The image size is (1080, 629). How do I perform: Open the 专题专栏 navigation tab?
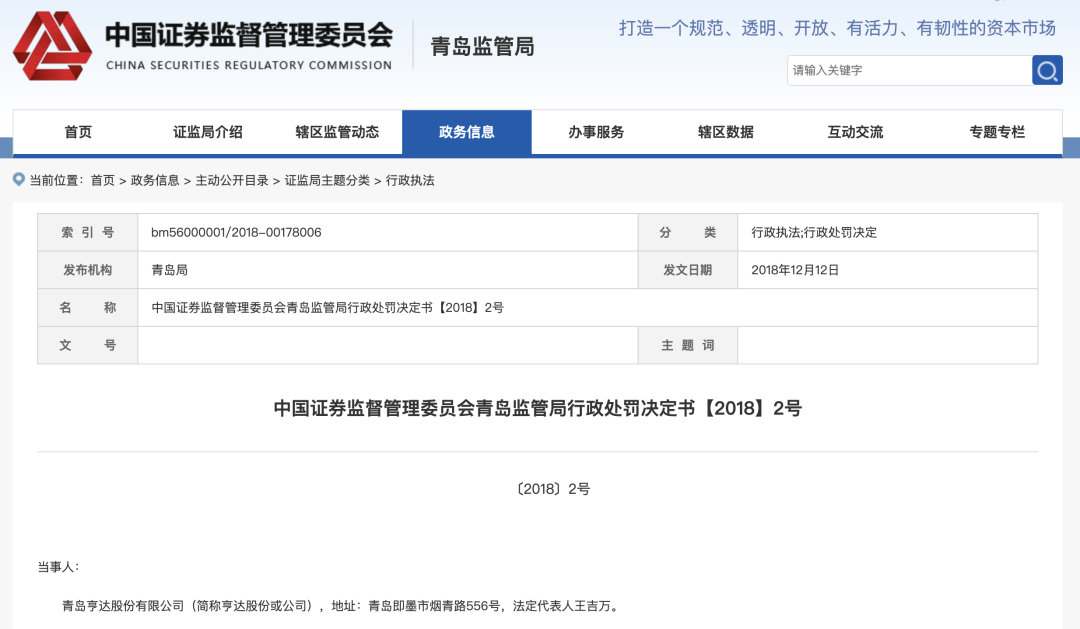coord(997,132)
